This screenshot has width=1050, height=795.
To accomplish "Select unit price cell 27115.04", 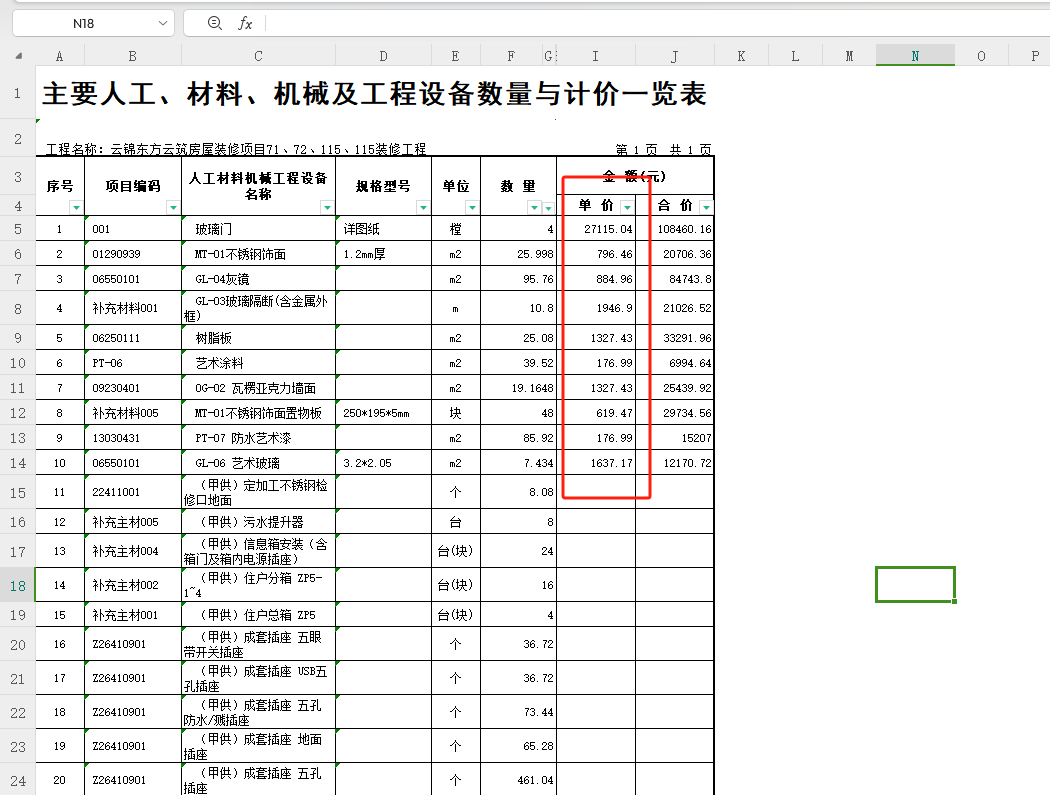I will [596, 229].
